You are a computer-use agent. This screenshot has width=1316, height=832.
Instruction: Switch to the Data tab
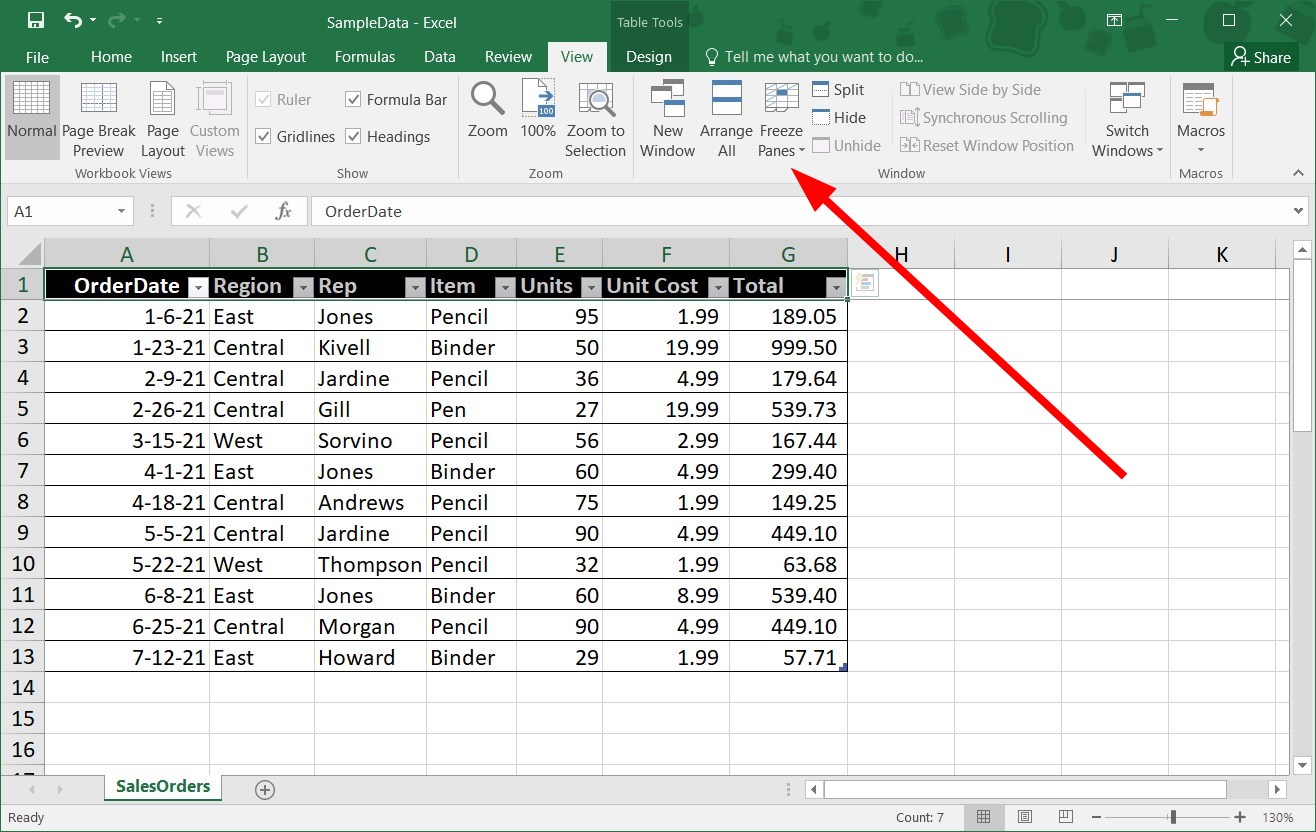[439, 57]
